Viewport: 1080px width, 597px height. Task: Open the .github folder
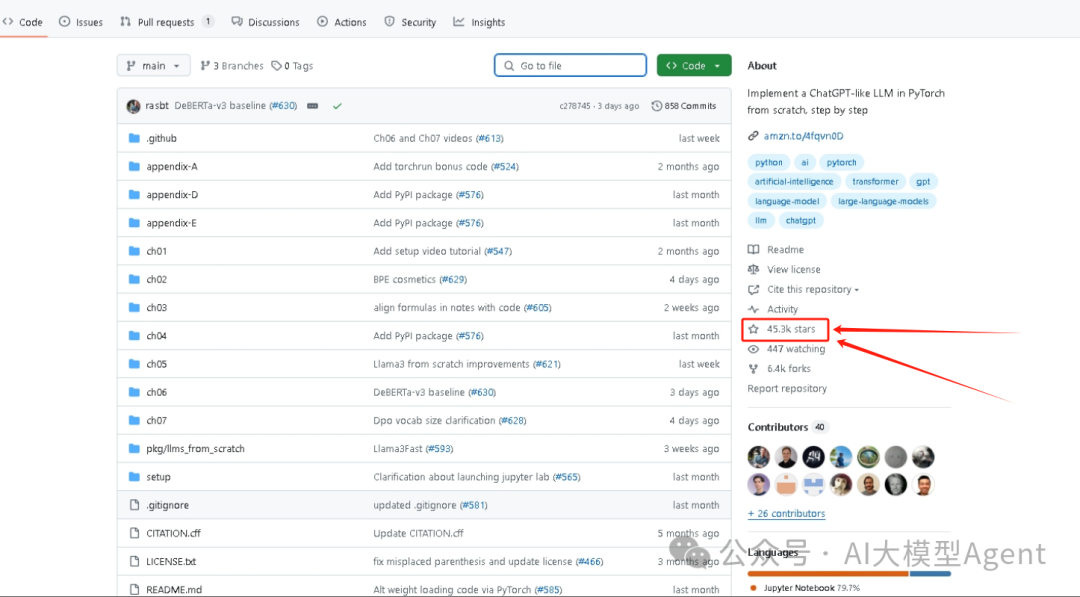(x=161, y=138)
